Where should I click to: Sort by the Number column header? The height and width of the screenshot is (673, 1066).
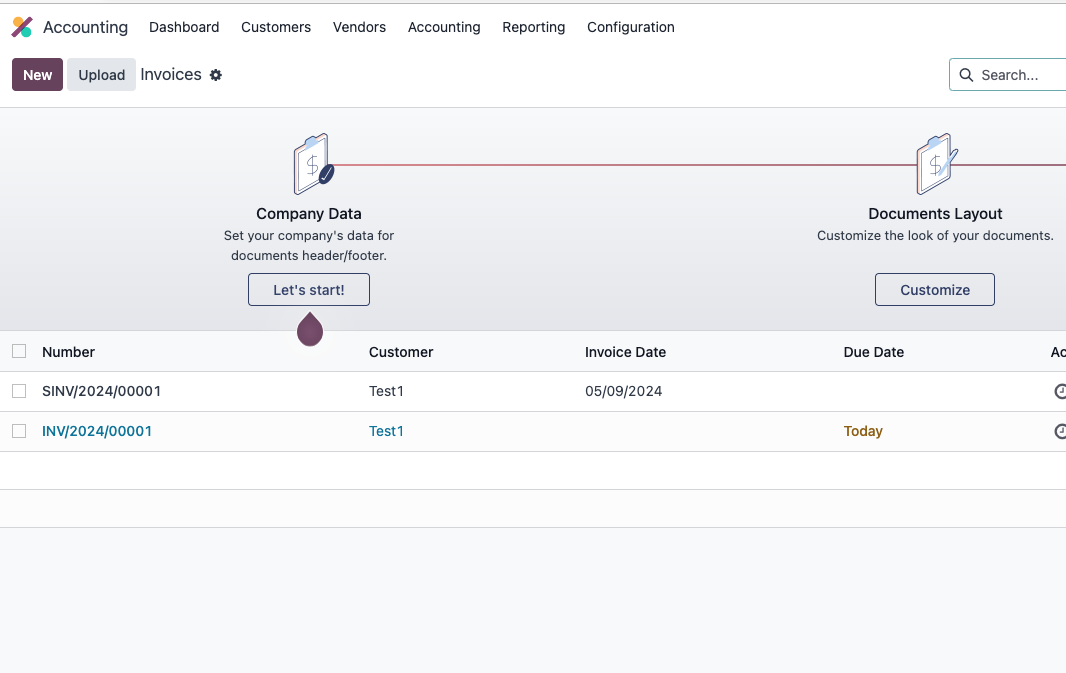pos(69,352)
